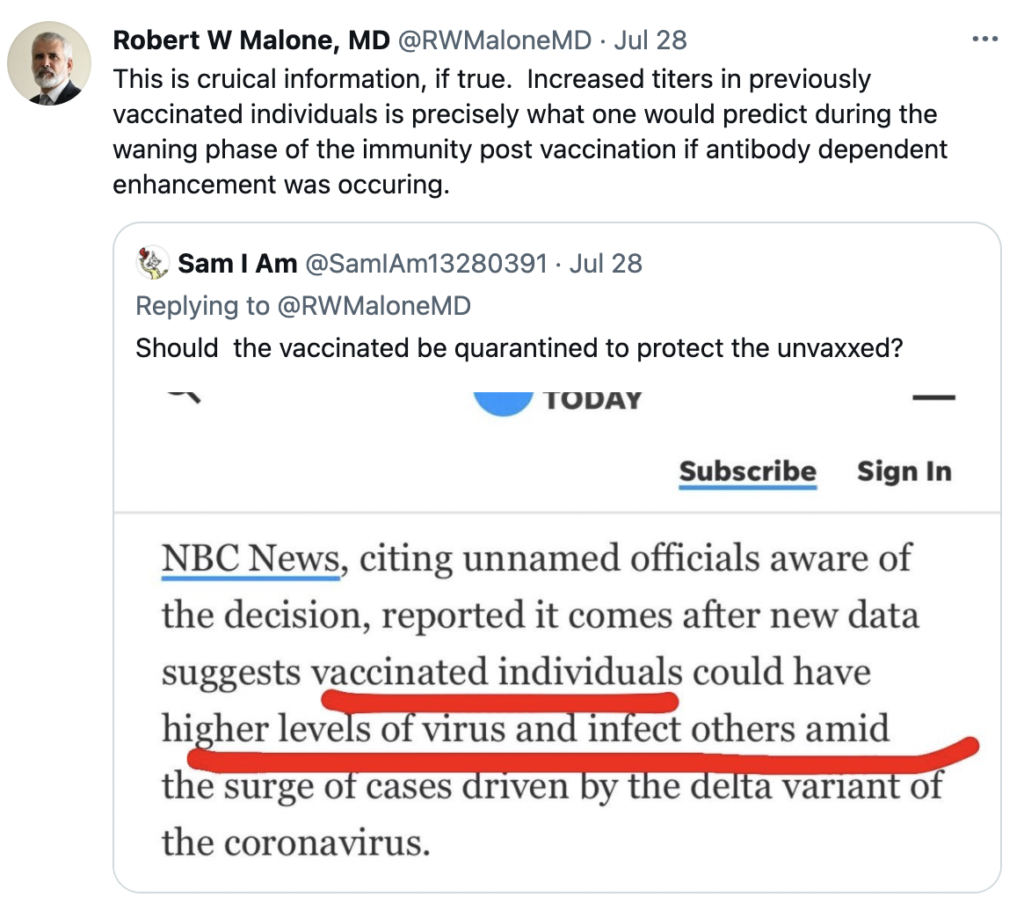
Task: Click the @RWMaloneMD handle in the tweet header
Action: pyautogui.click(x=494, y=40)
